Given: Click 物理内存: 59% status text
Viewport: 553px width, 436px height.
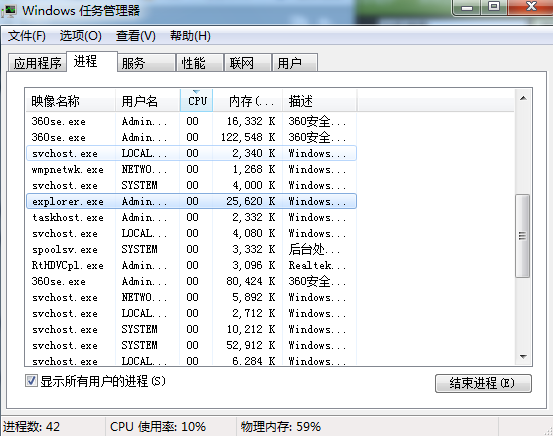Looking at the screenshot, I should tap(281, 427).
